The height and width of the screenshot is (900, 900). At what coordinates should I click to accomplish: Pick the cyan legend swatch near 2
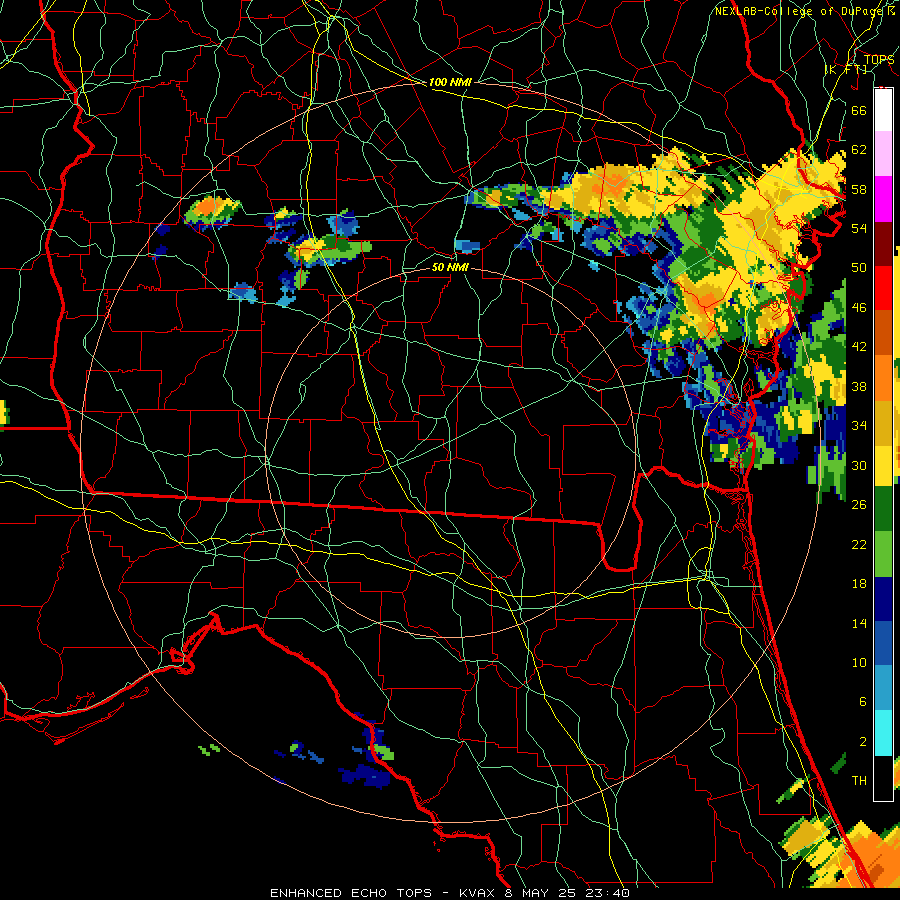pos(883,733)
